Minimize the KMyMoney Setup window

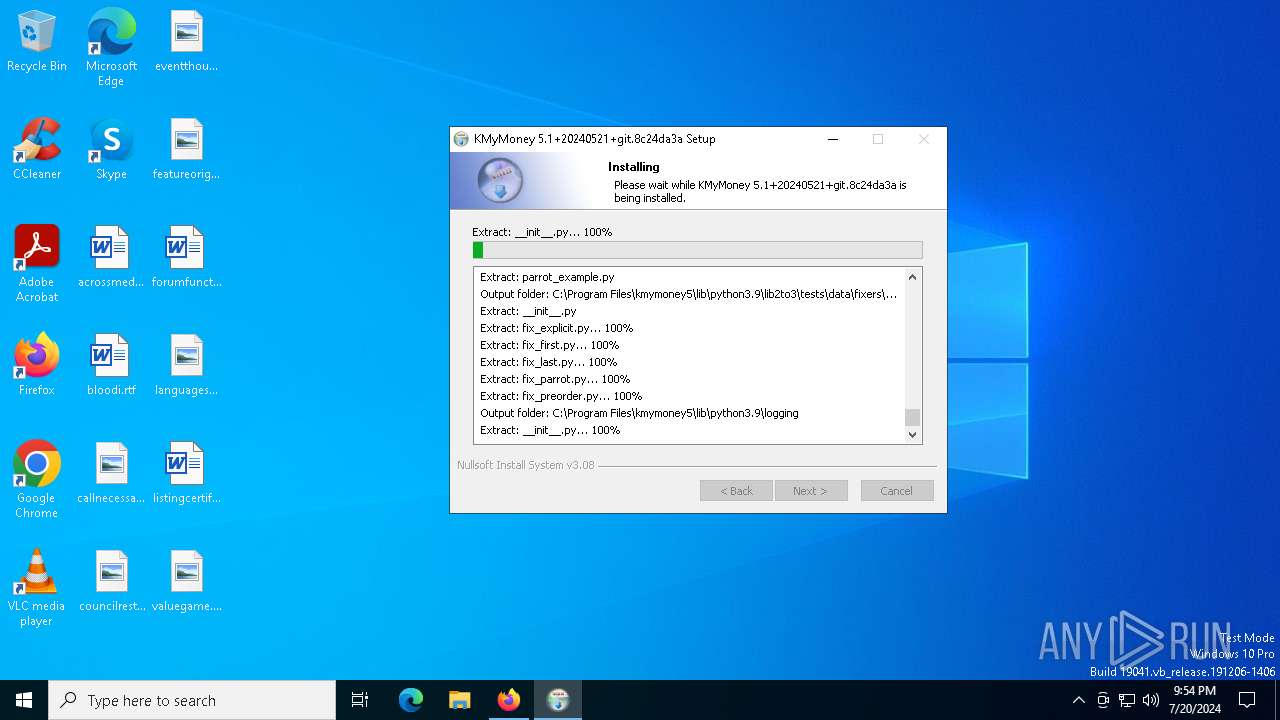coord(833,139)
